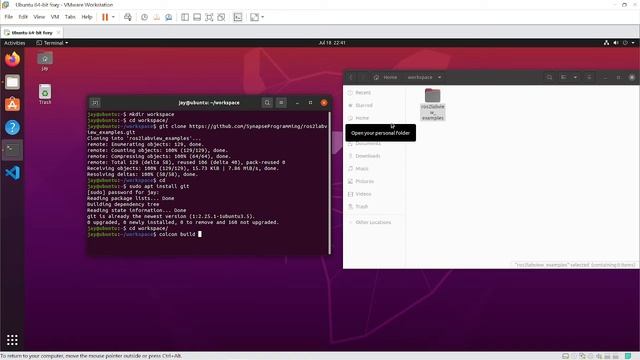Open the terminal hamburger menu
The height and width of the screenshot is (360, 640).
click(281, 103)
